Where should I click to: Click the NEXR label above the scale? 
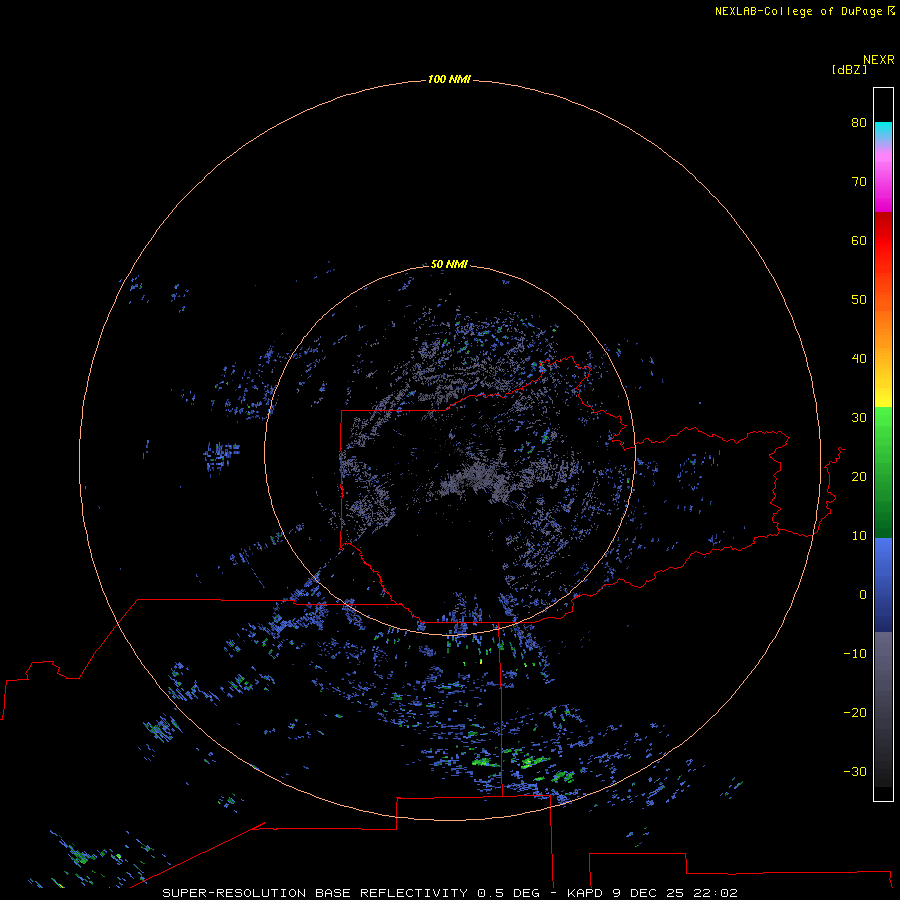(879, 60)
